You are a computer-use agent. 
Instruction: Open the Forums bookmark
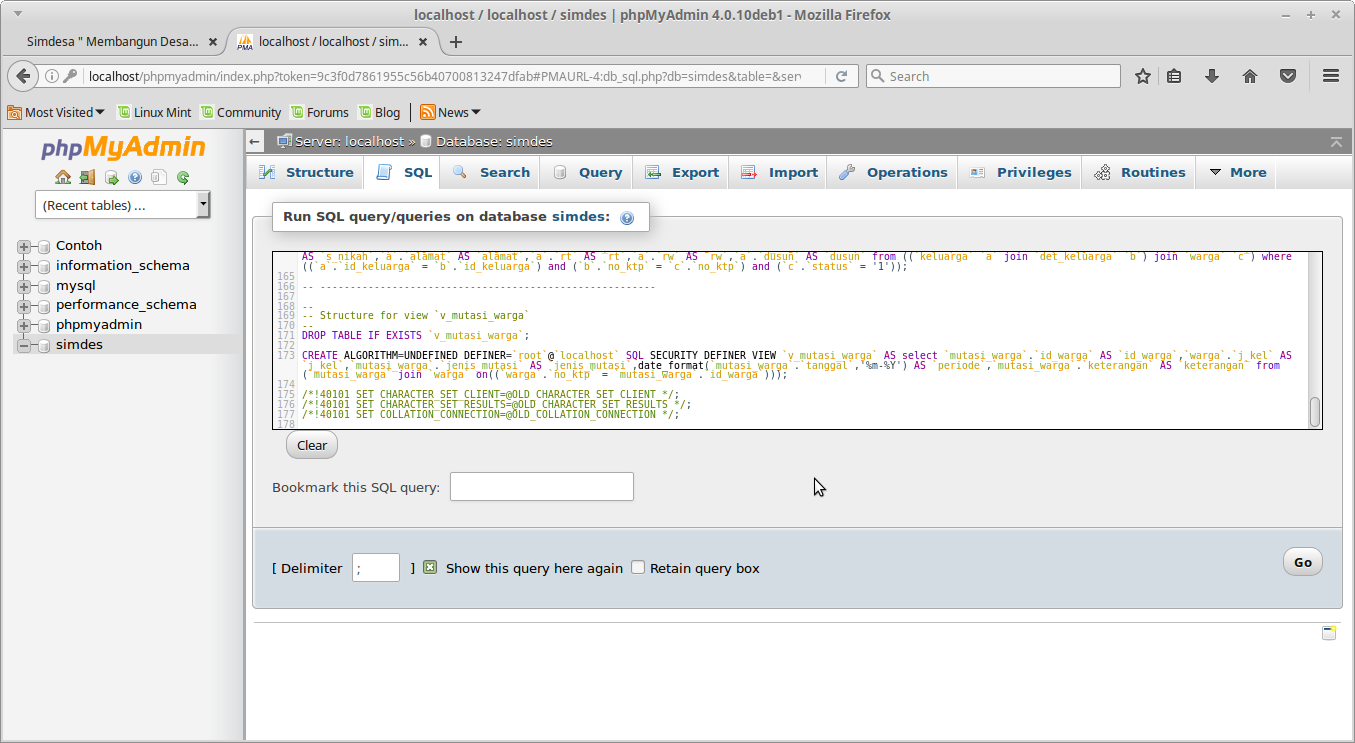pos(320,112)
